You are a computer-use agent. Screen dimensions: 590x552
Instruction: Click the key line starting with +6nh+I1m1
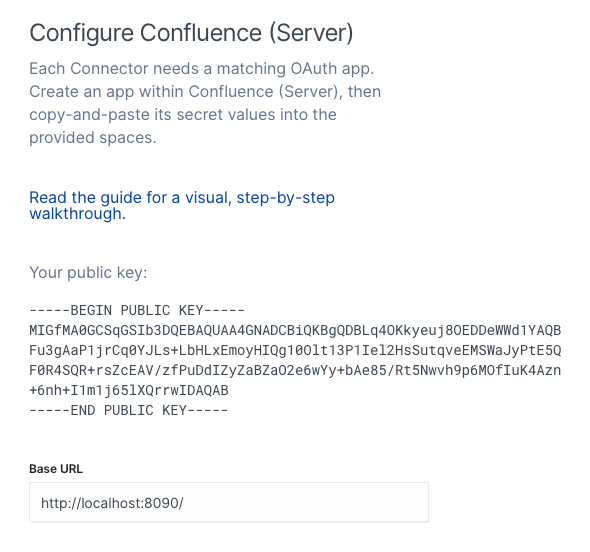[x=129, y=390]
